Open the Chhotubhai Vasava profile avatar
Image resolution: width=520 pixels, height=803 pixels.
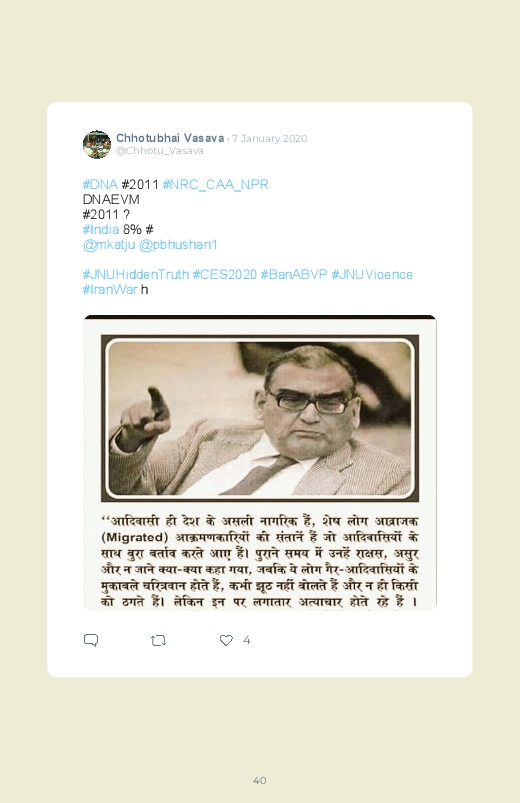(x=97, y=144)
